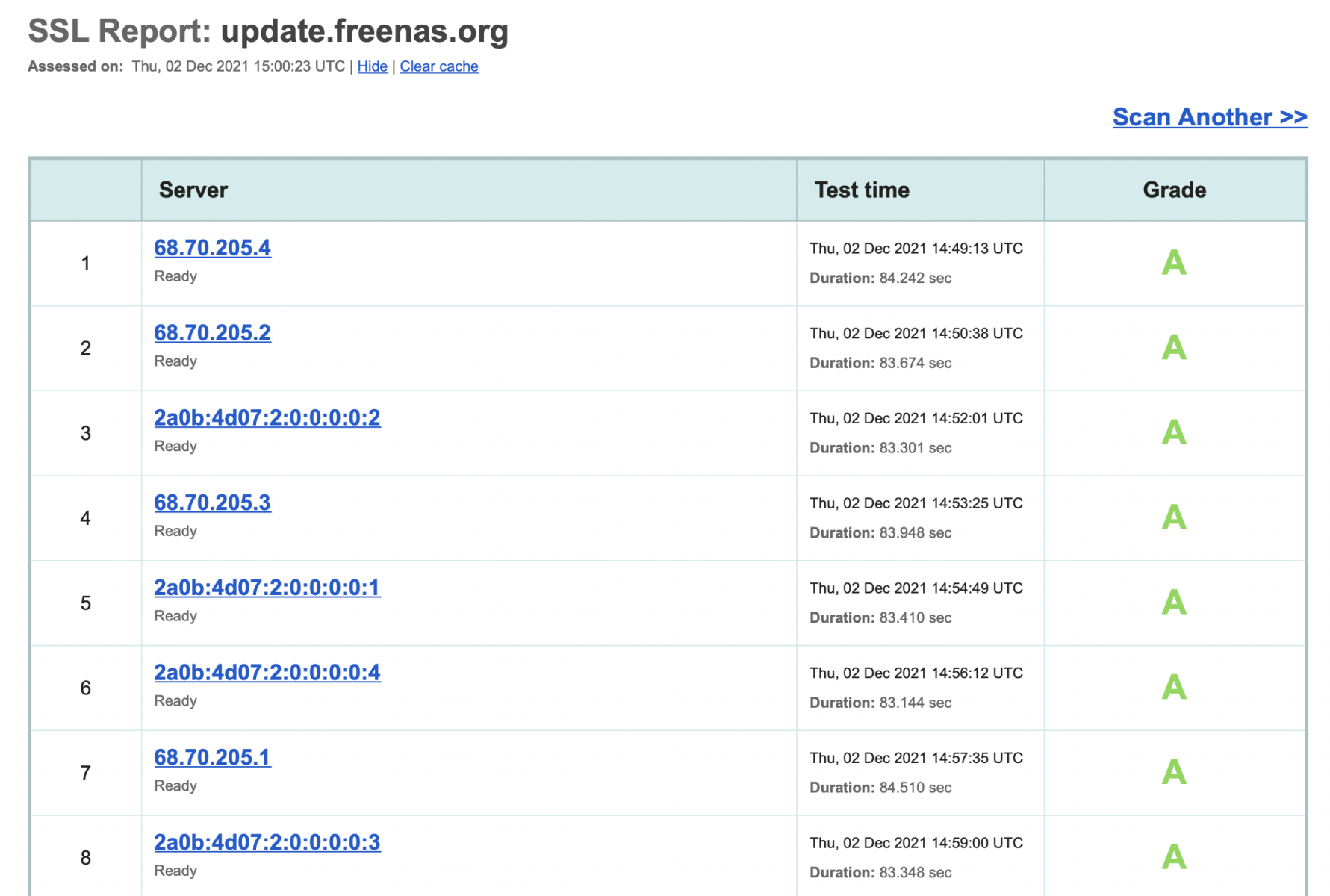Image resolution: width=1330 pixels, height=896 pixels.
Task: Click row number 2 cell
Action: point(86,349)
